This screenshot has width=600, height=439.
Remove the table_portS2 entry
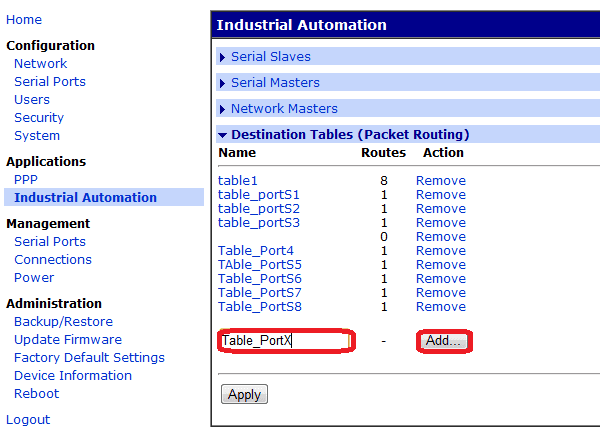coord(440,209)
